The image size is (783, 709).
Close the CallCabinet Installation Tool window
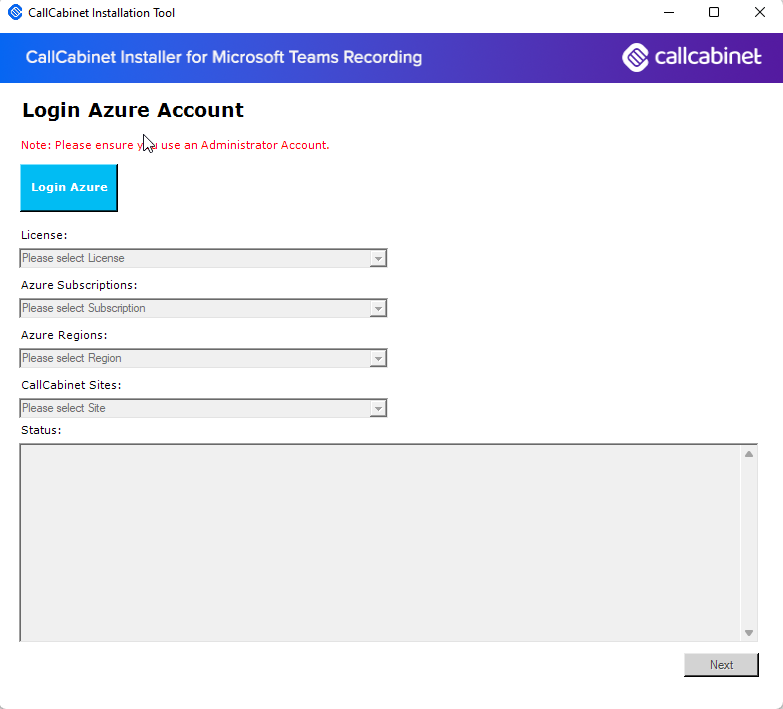point(760,12)
